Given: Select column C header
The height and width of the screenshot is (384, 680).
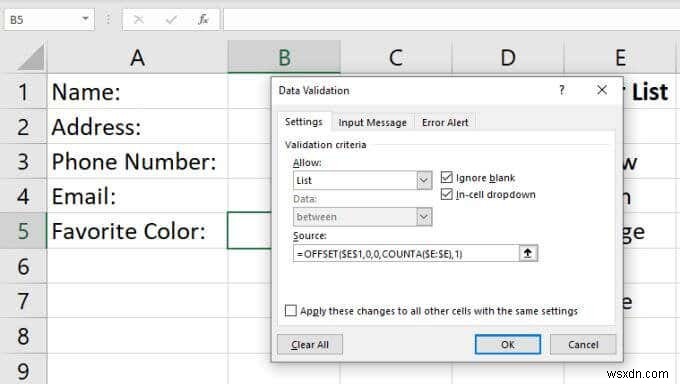Looking at the screenshot, I should click(x=396, y=57).
